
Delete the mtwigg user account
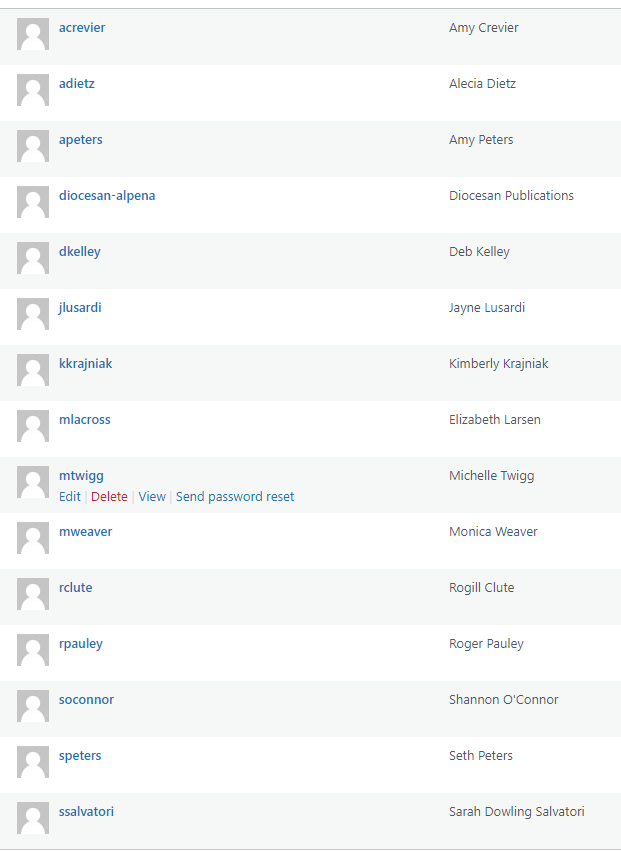point(109,497)
